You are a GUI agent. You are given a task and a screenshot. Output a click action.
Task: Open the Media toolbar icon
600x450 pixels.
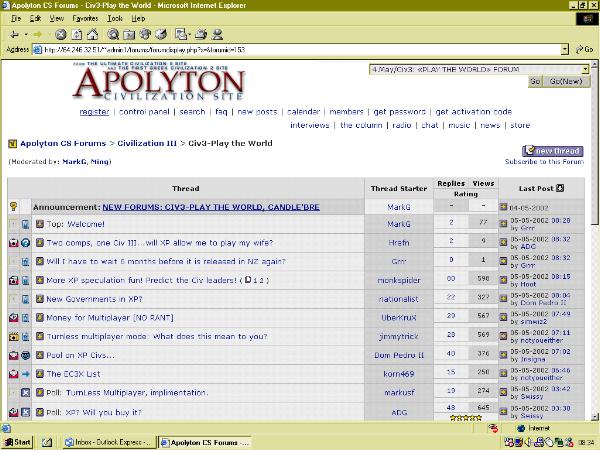[x=145, y=35]
